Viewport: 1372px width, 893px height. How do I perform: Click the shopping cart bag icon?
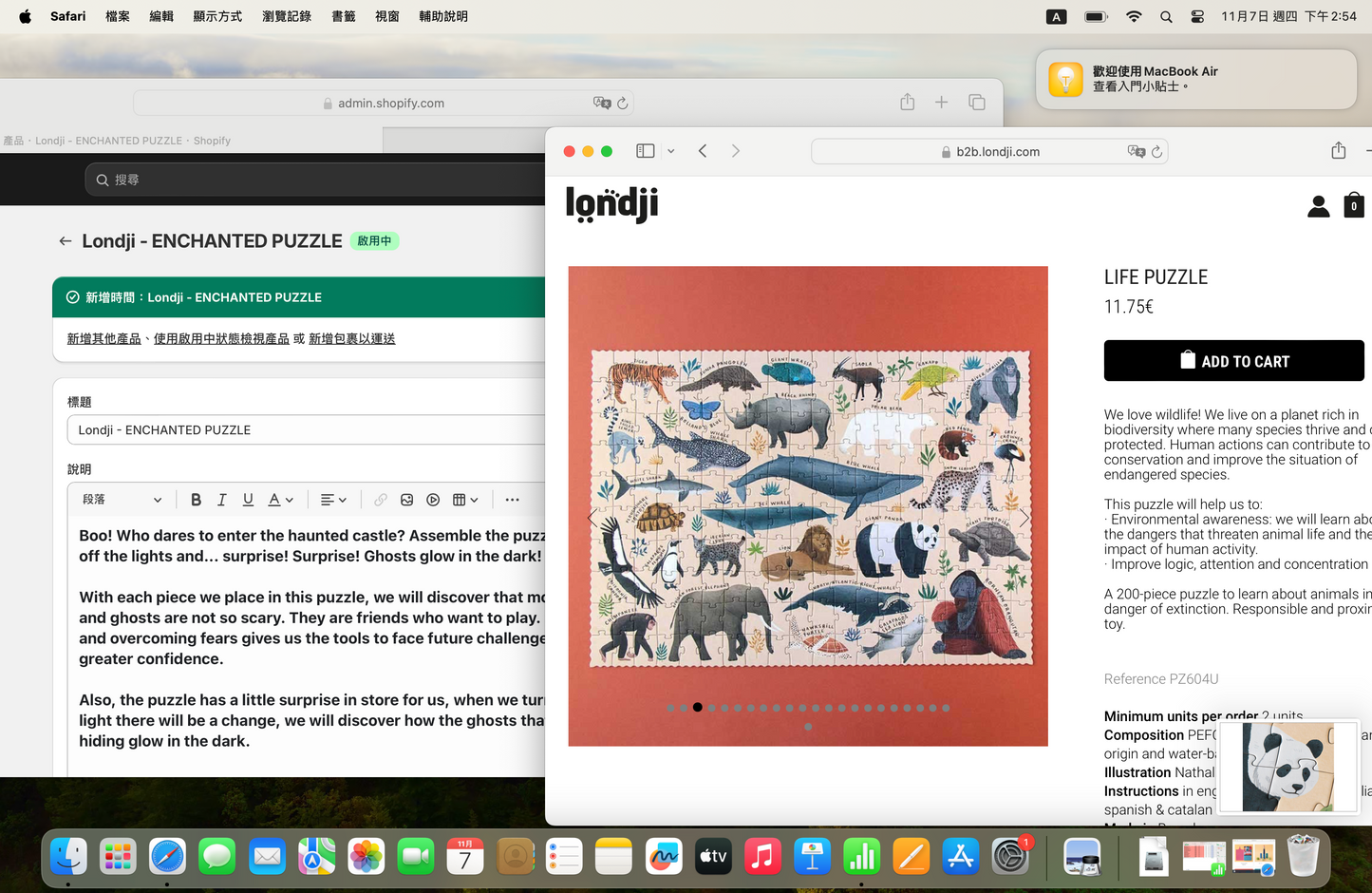click(1354, 205)
